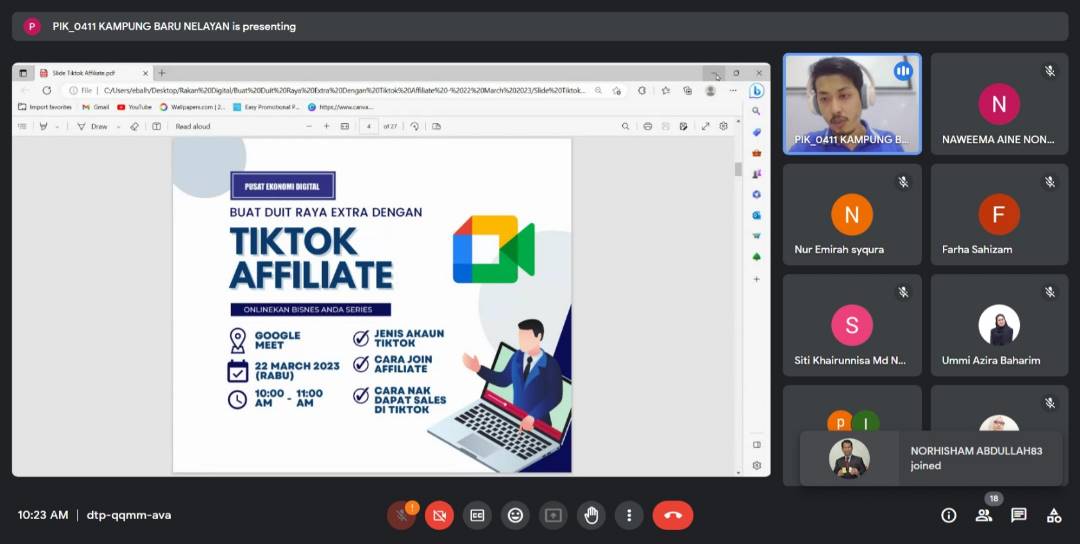
Task: Add this page to favorites star icon
Action: click(x=617, y=90)
